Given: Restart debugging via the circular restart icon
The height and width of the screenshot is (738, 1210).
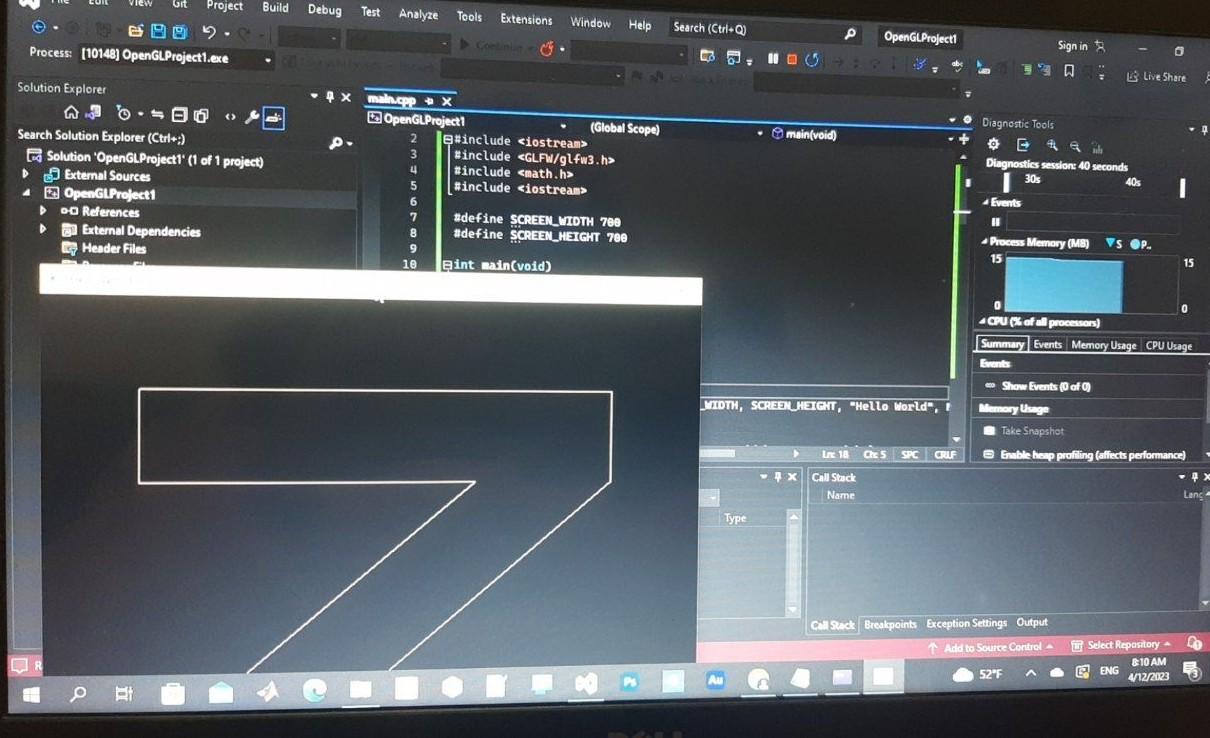Looking at the screenshot, I should pyautogui.click(x=811, y=58).
